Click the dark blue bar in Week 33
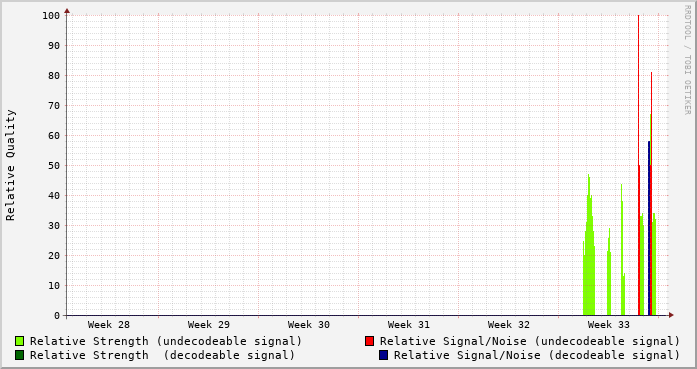 click(649, 228)
